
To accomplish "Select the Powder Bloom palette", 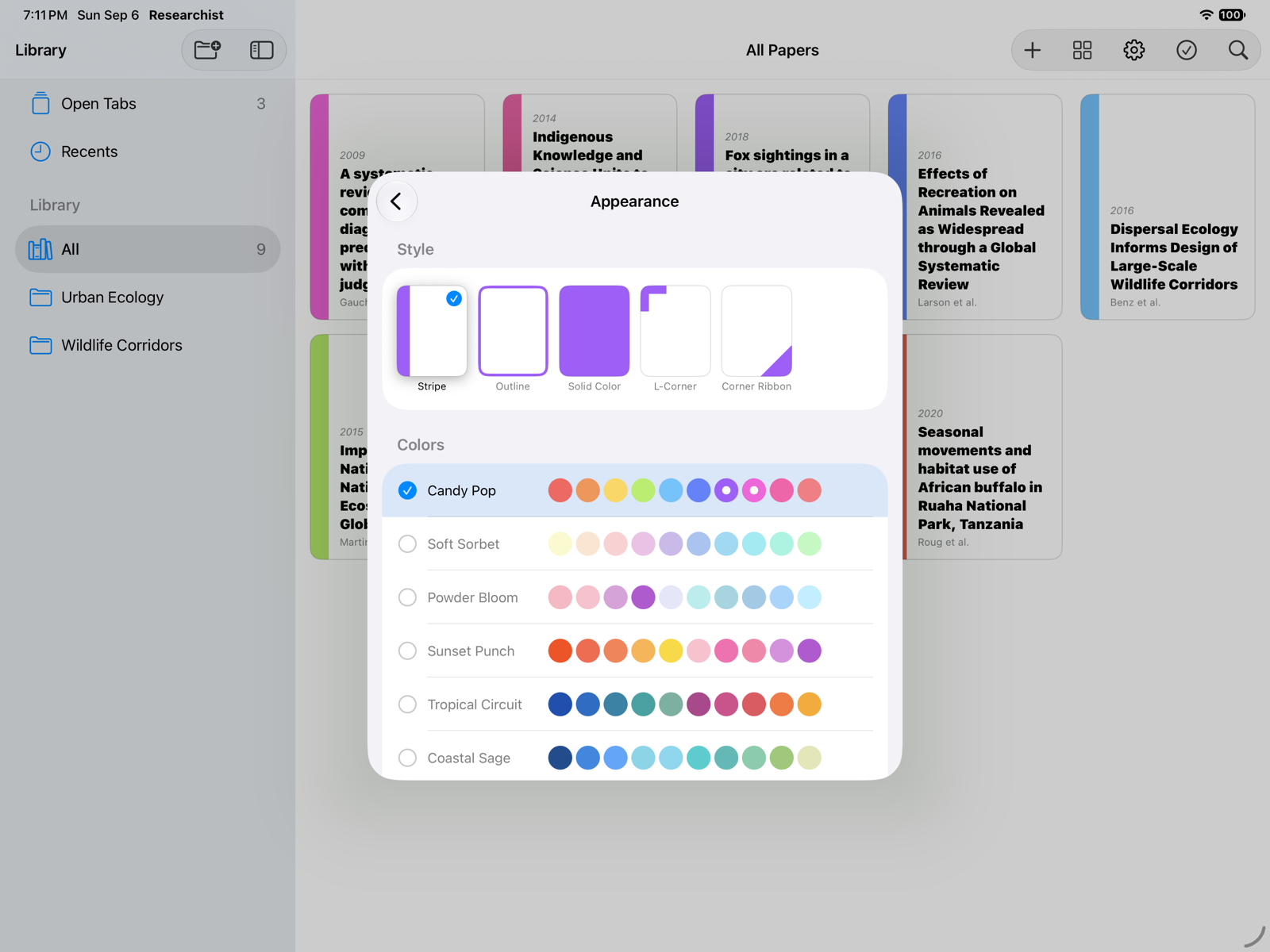I will coord(635,597).
